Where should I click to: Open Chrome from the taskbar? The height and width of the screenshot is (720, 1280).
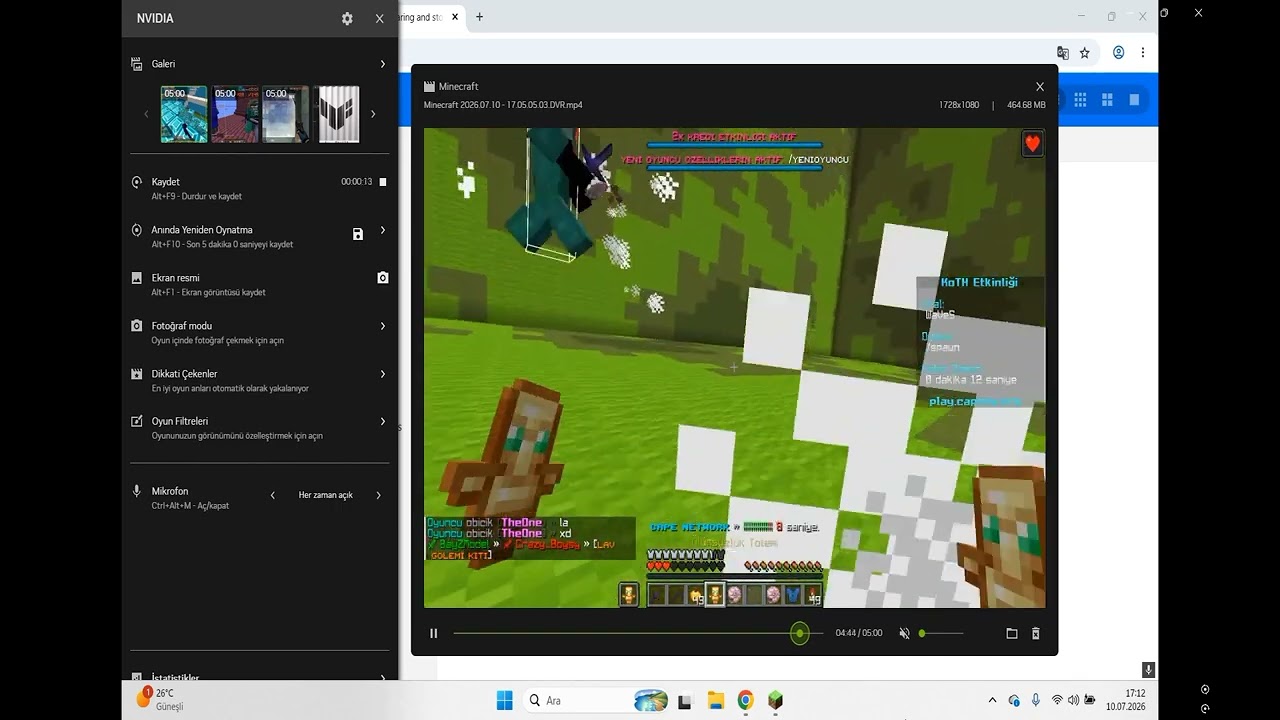(745, 700)
